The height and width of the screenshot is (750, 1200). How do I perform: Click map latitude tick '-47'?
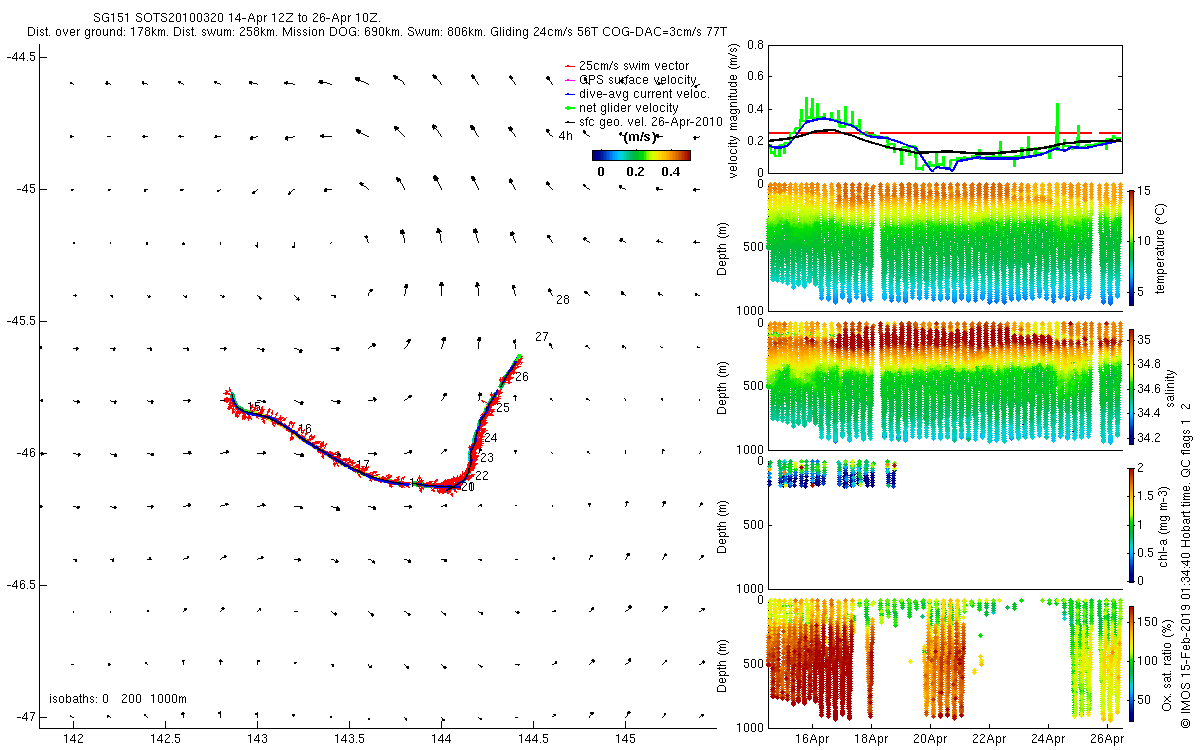(x=25, y=717)
